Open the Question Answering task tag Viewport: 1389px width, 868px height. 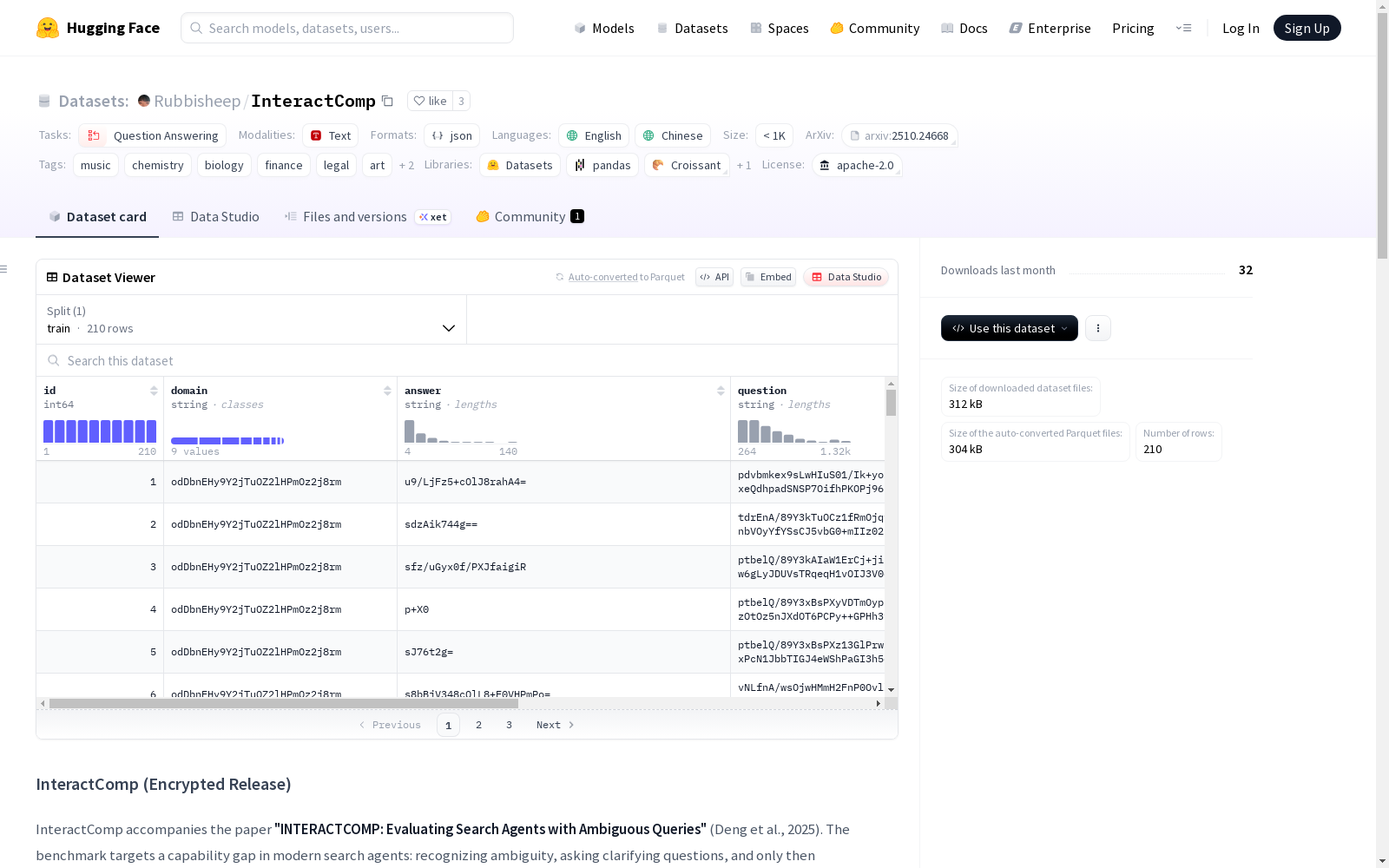(153, 135)
